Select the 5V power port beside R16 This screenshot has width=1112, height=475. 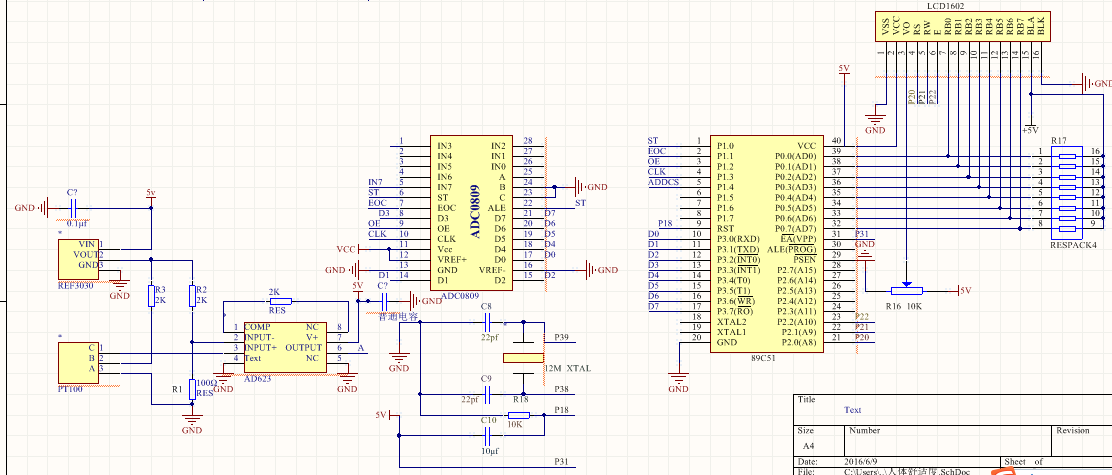964,290
